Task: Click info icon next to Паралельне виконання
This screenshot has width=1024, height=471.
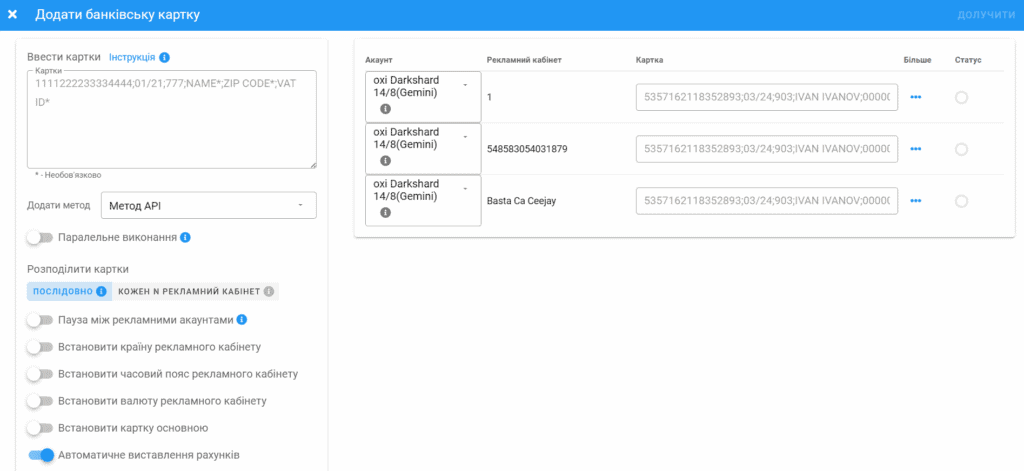Action: [x=185, y=238]
